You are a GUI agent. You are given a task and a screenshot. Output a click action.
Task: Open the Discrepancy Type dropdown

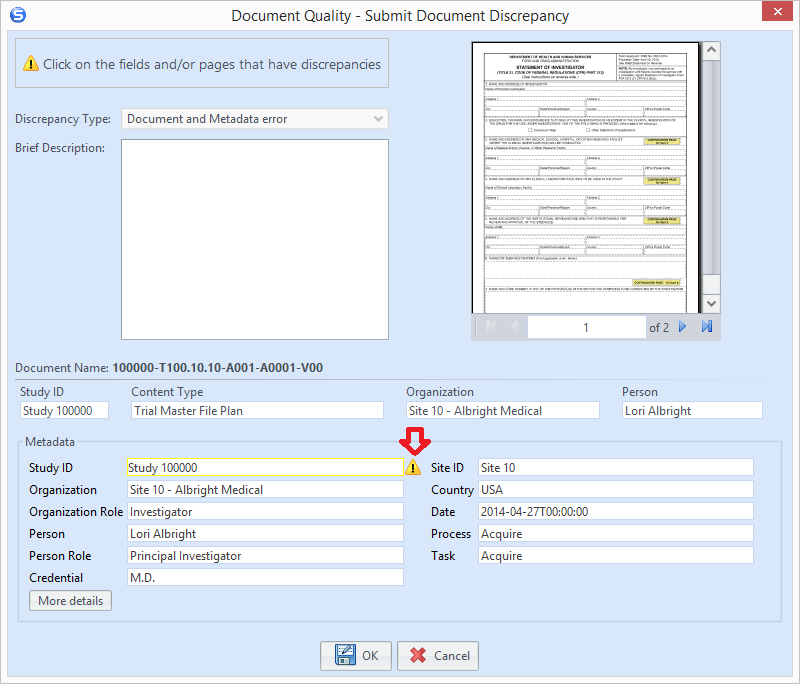tap(255, 119)
